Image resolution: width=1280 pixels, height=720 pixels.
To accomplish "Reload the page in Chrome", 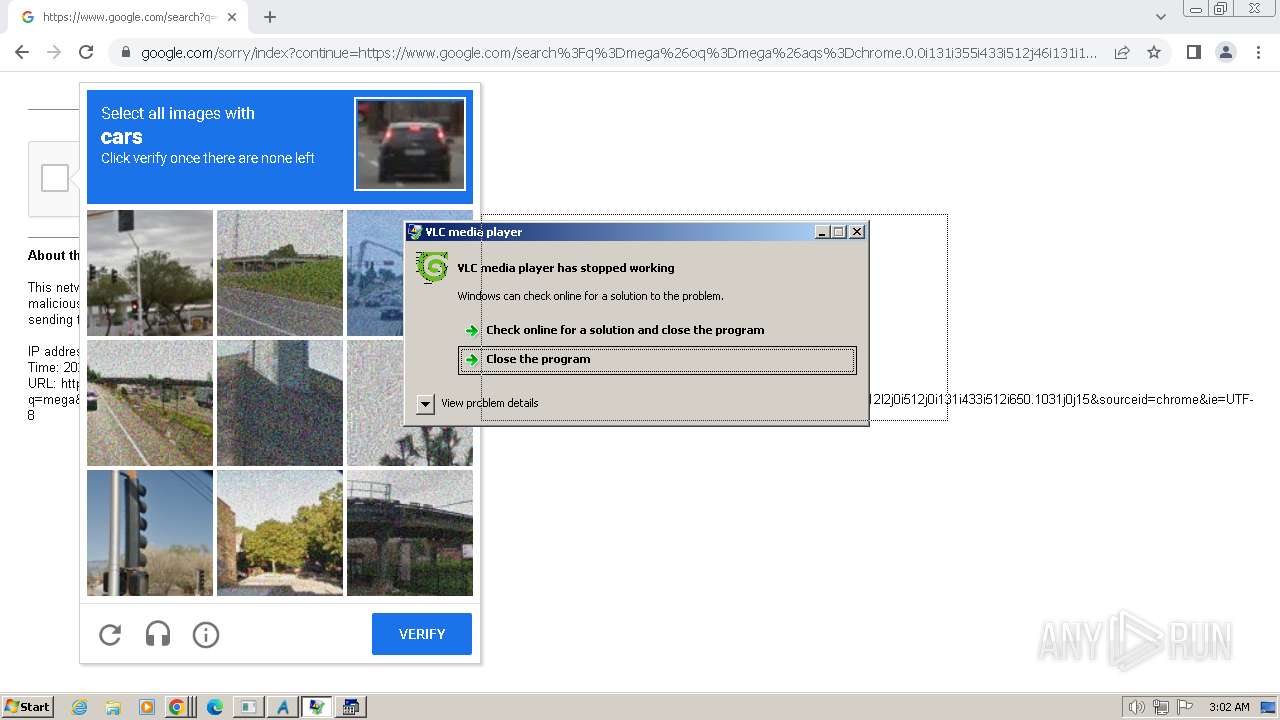I will click(x=86, y=52).
